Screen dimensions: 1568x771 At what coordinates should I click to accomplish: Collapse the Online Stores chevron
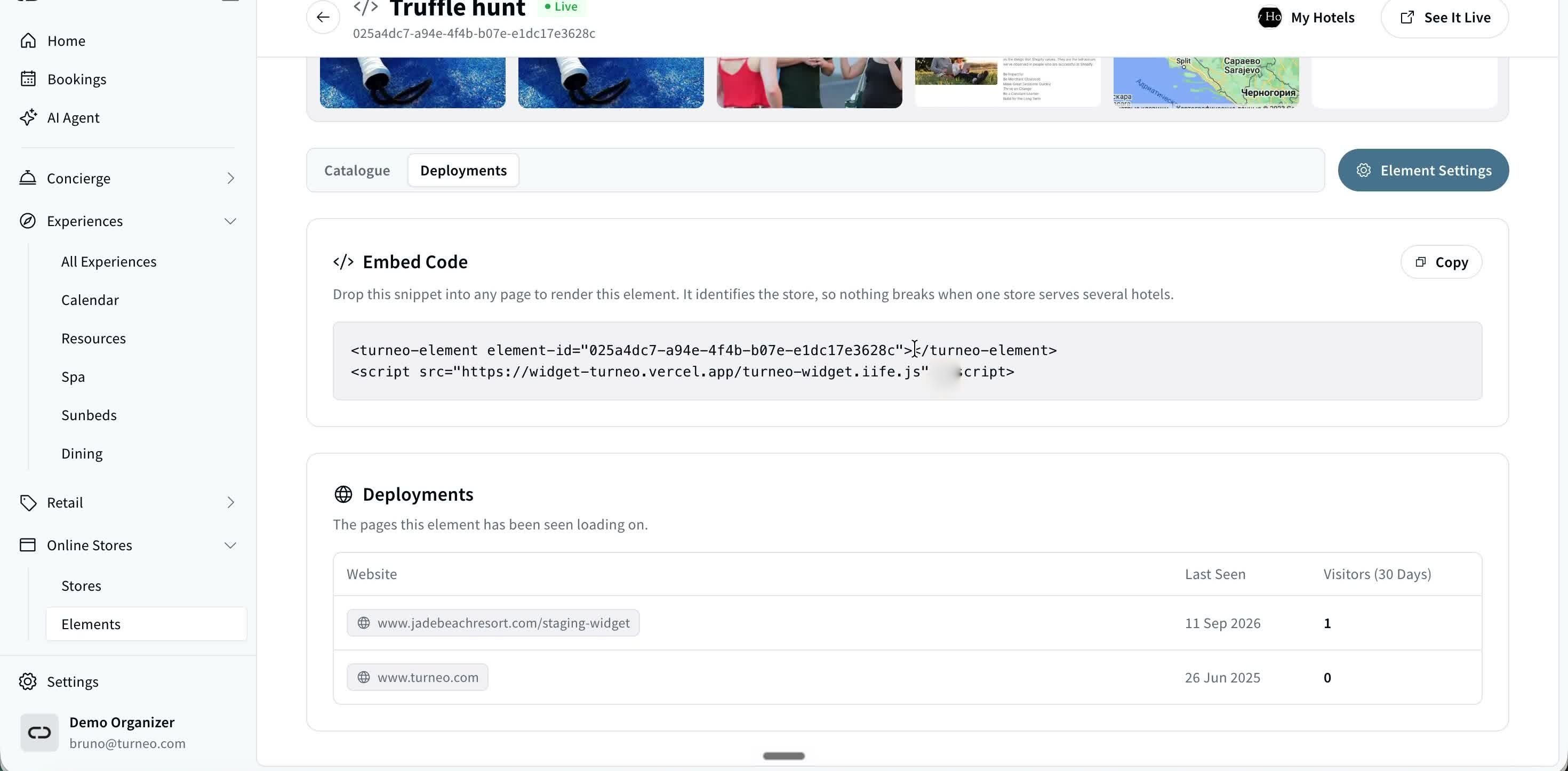tap(230, 545)
